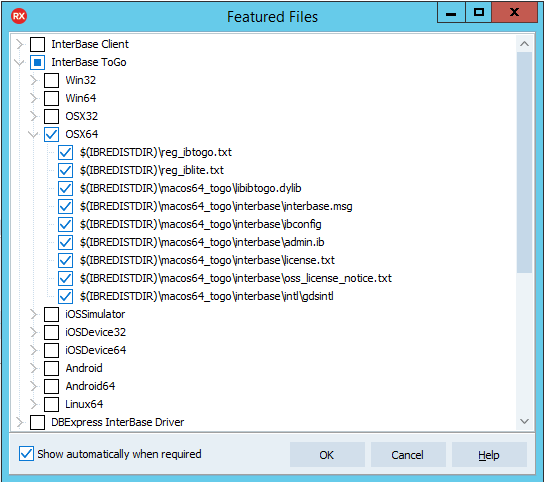The height and width of the screenshot is (482, 544).
Task: Expand the iOSDevice64 node
Action: click(x=34, y=350)
